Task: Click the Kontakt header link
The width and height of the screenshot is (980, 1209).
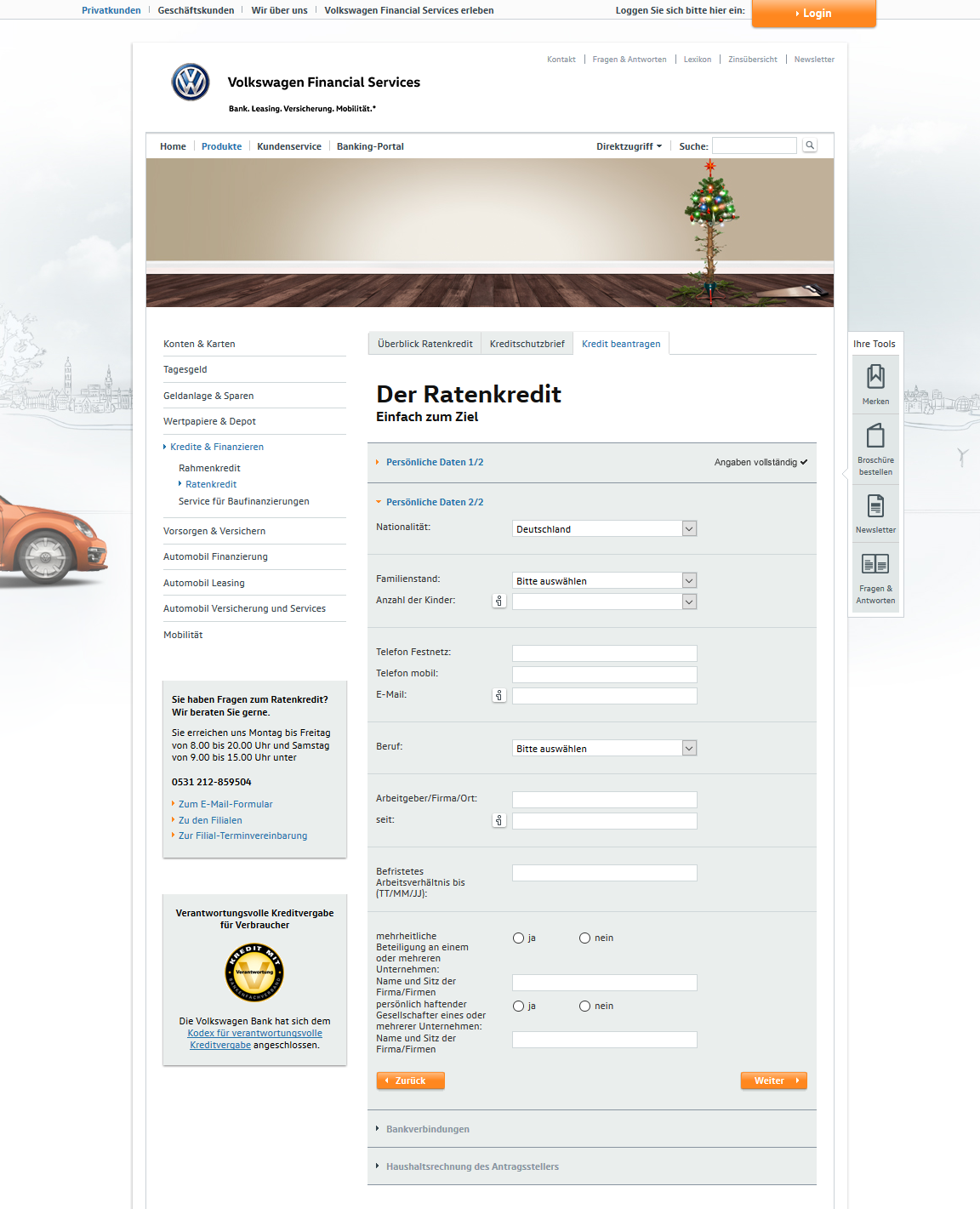Action: click(561, 60)
